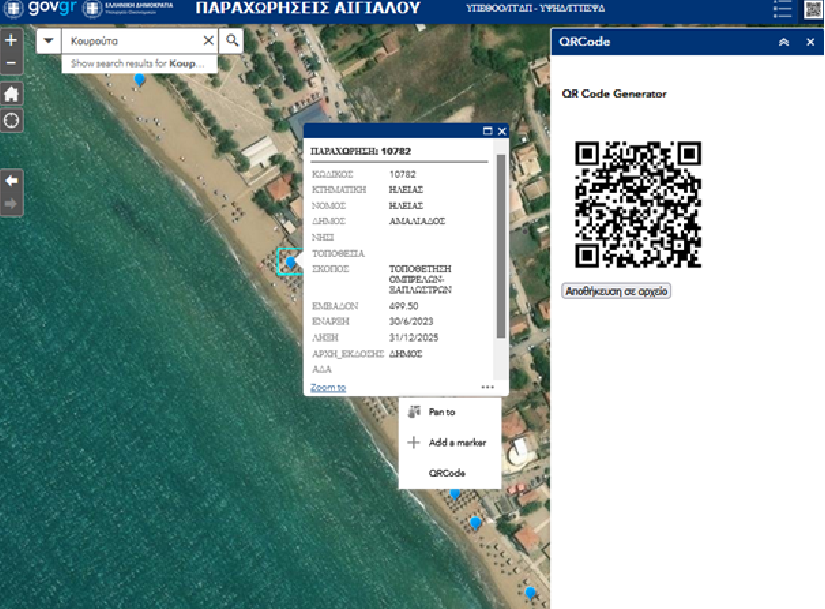Open the search source dropdown

click(48, 41)
